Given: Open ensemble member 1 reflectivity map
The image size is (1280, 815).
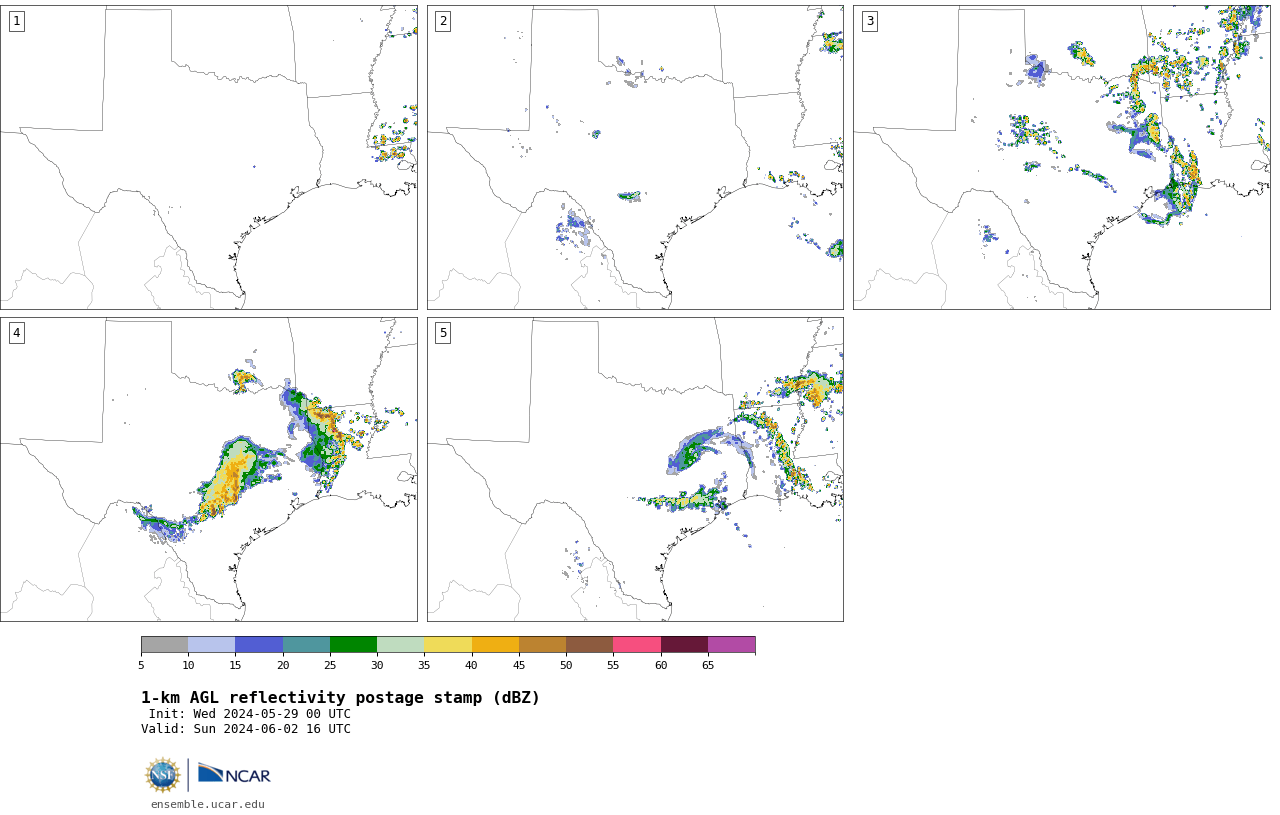Looking at the screenshot, I should 209,157.
